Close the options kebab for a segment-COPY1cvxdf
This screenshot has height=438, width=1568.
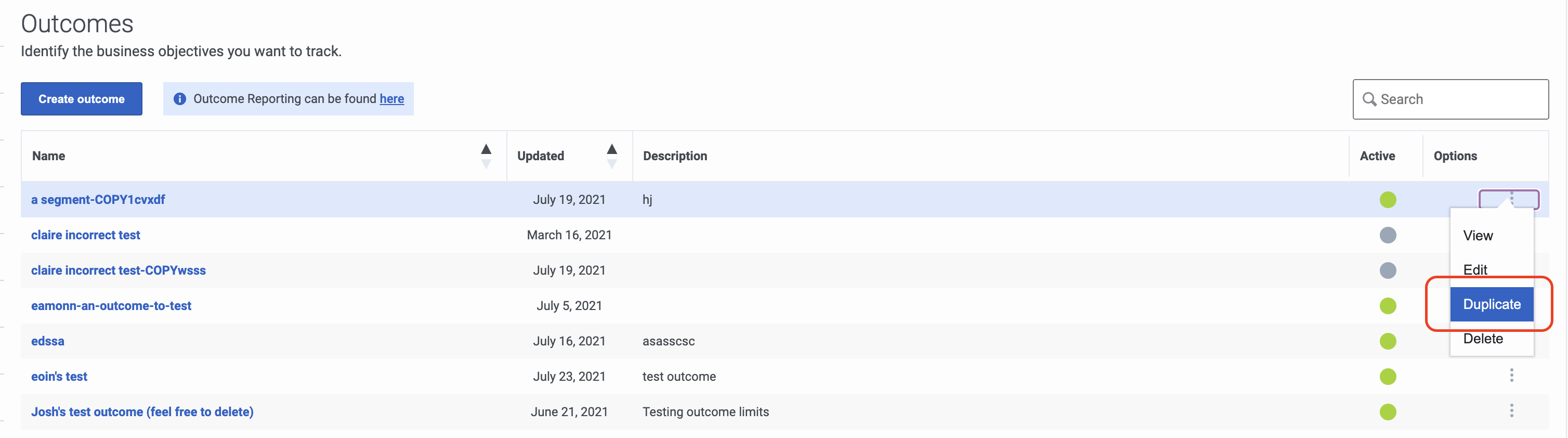[1509, 199]
